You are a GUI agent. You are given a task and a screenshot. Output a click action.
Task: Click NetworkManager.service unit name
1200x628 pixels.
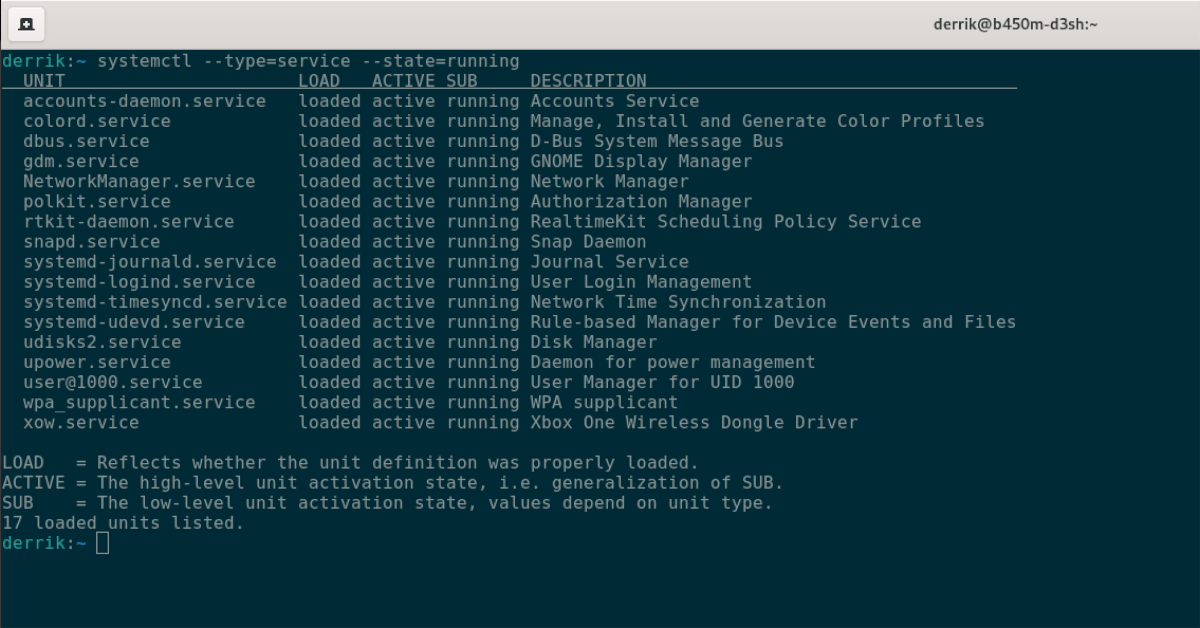click(x=139, y=181)
